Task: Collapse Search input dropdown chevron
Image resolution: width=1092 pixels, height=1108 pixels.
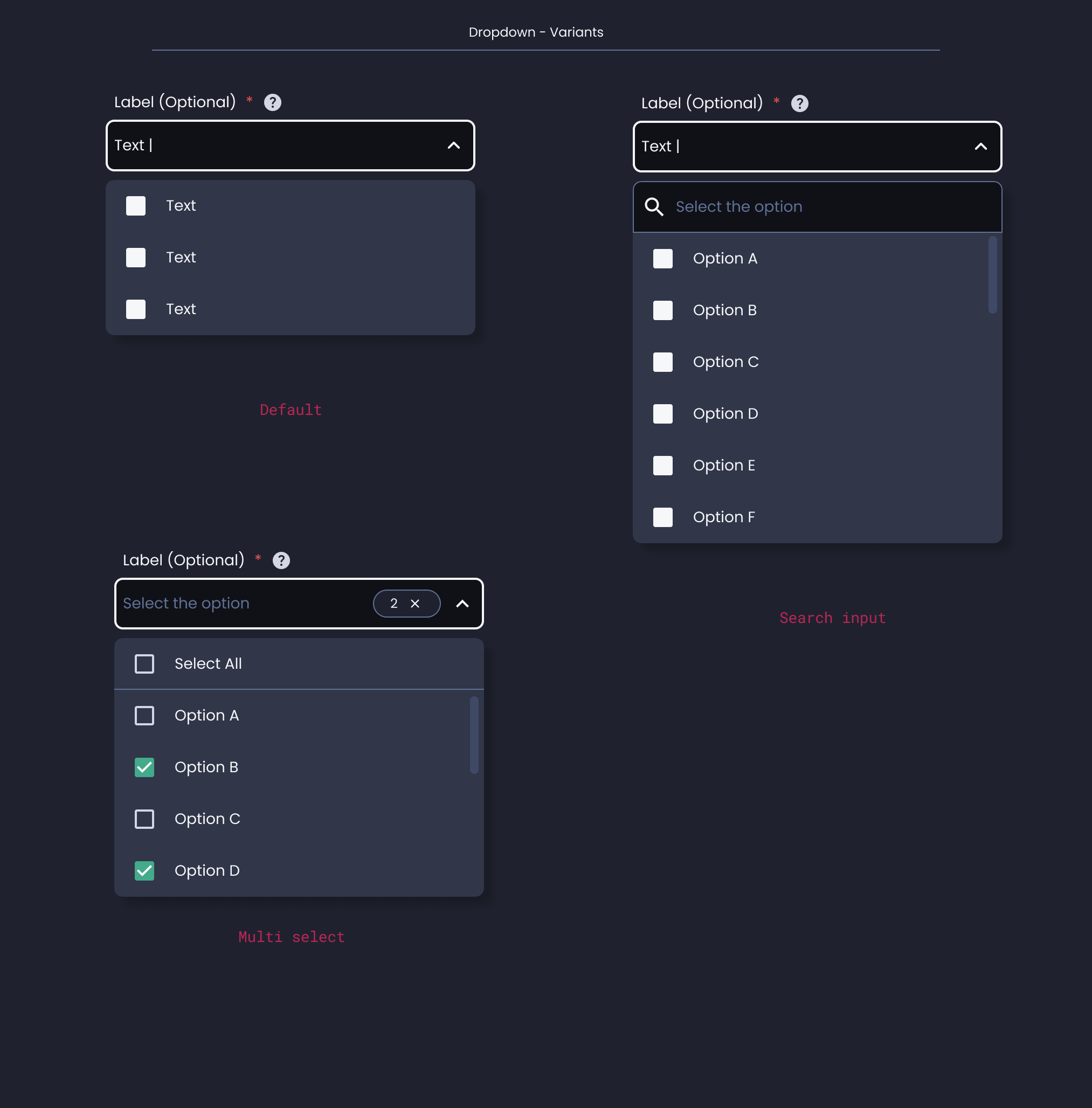Action: click(981, 147)
